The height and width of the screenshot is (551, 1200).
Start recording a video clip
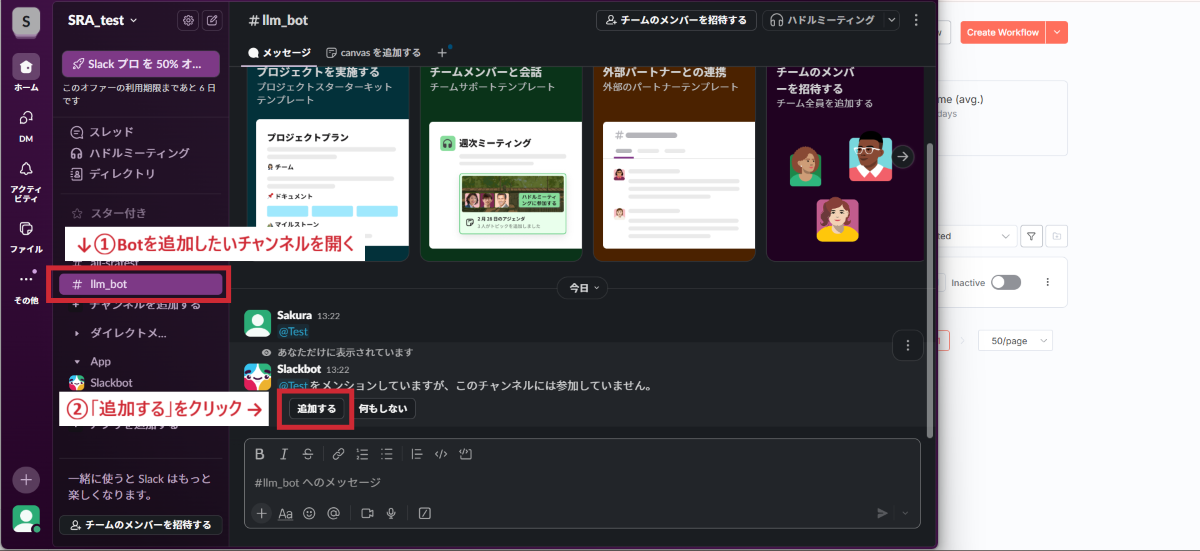click(367, 513)
